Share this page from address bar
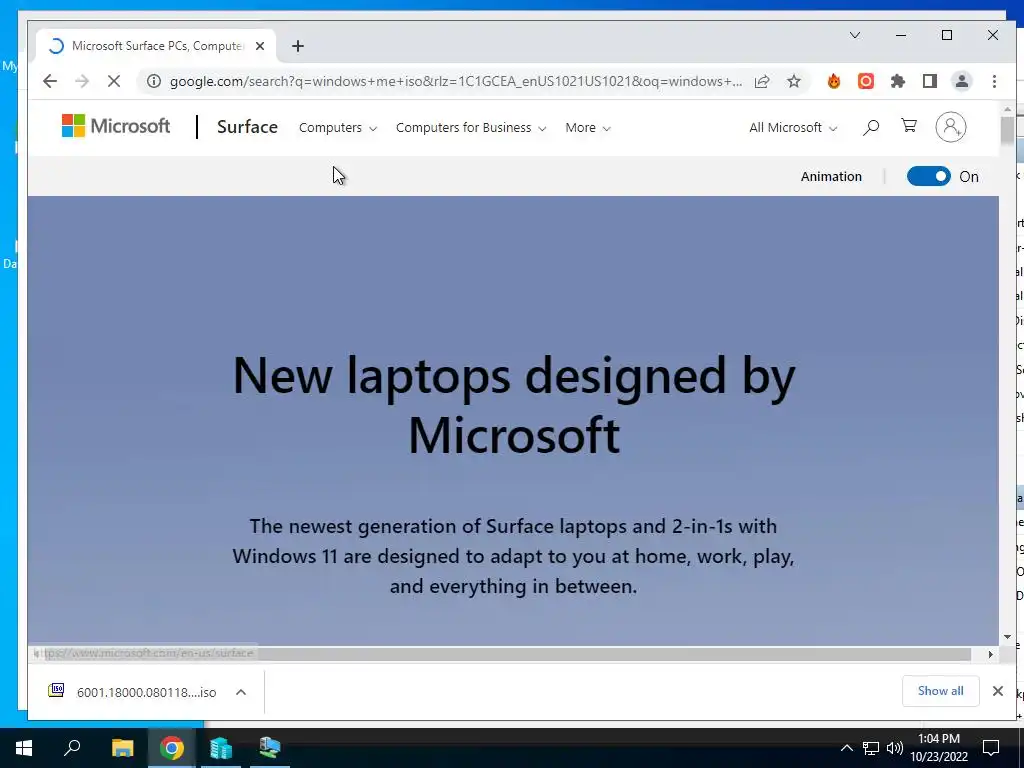Image resolution: width=1024 pixels, height=768 pixels. click(x=761, y=81)
